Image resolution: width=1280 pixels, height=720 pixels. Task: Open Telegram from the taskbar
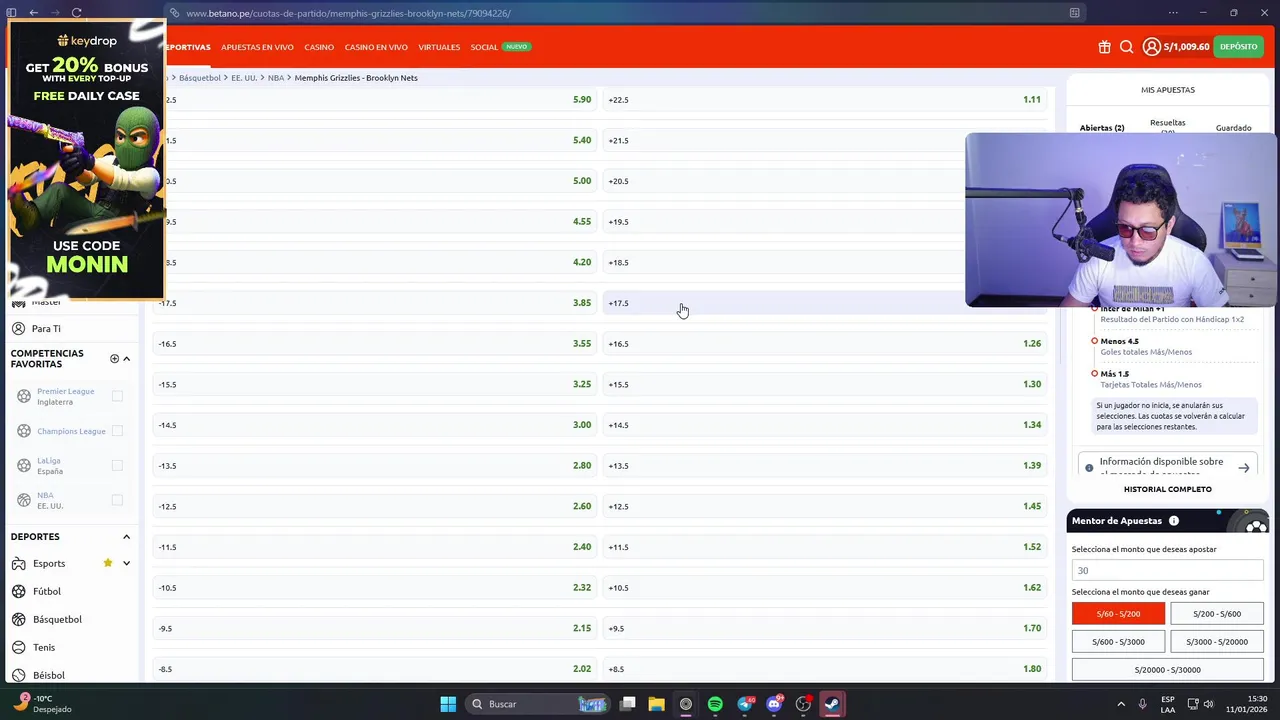pos(745,704)
